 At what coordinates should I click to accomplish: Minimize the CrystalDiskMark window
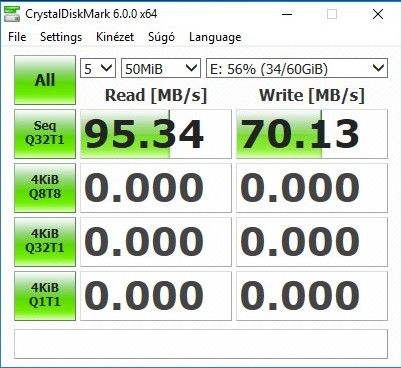point(287,14)
